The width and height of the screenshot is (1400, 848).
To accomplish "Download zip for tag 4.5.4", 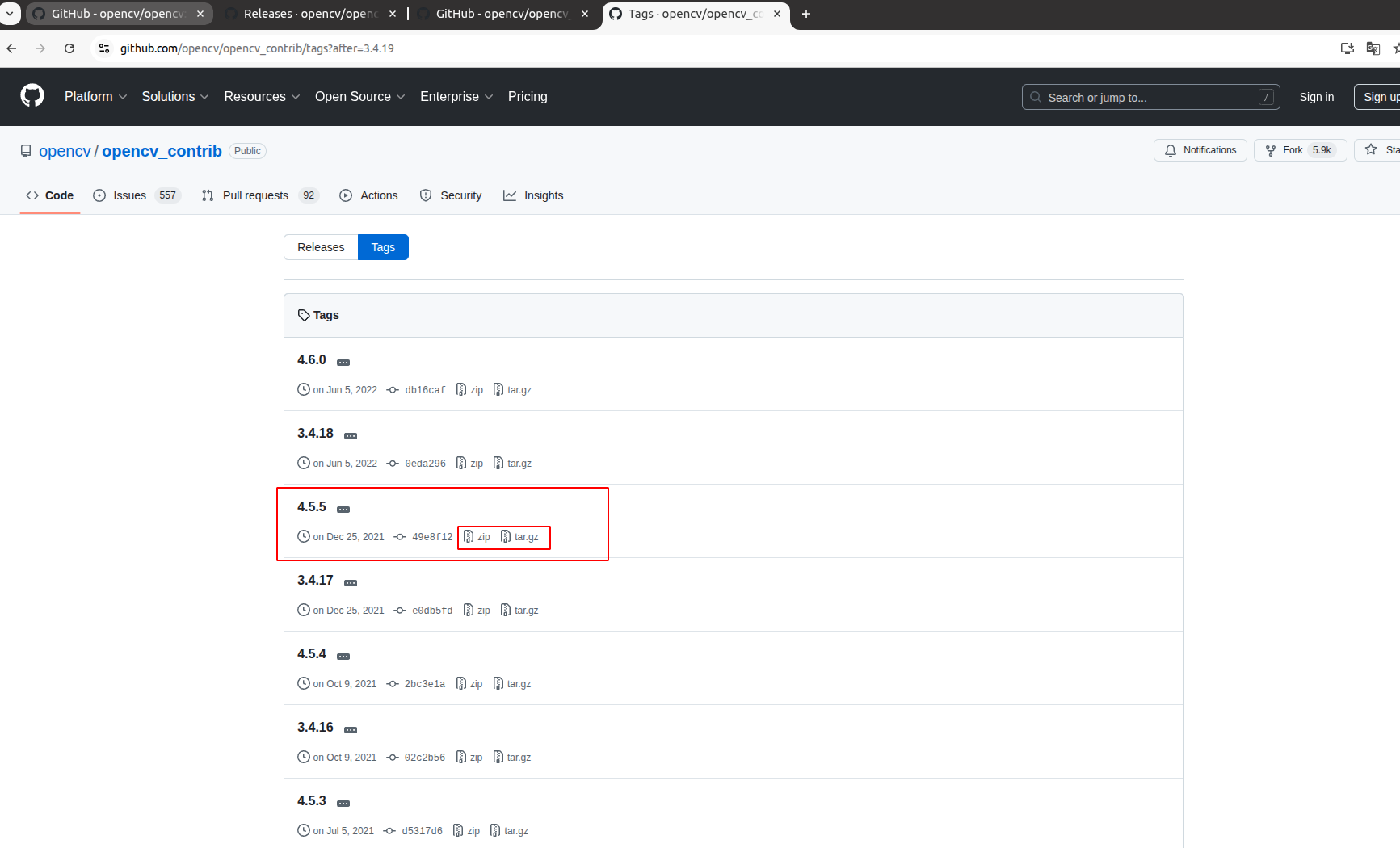I will pos(469,684).
